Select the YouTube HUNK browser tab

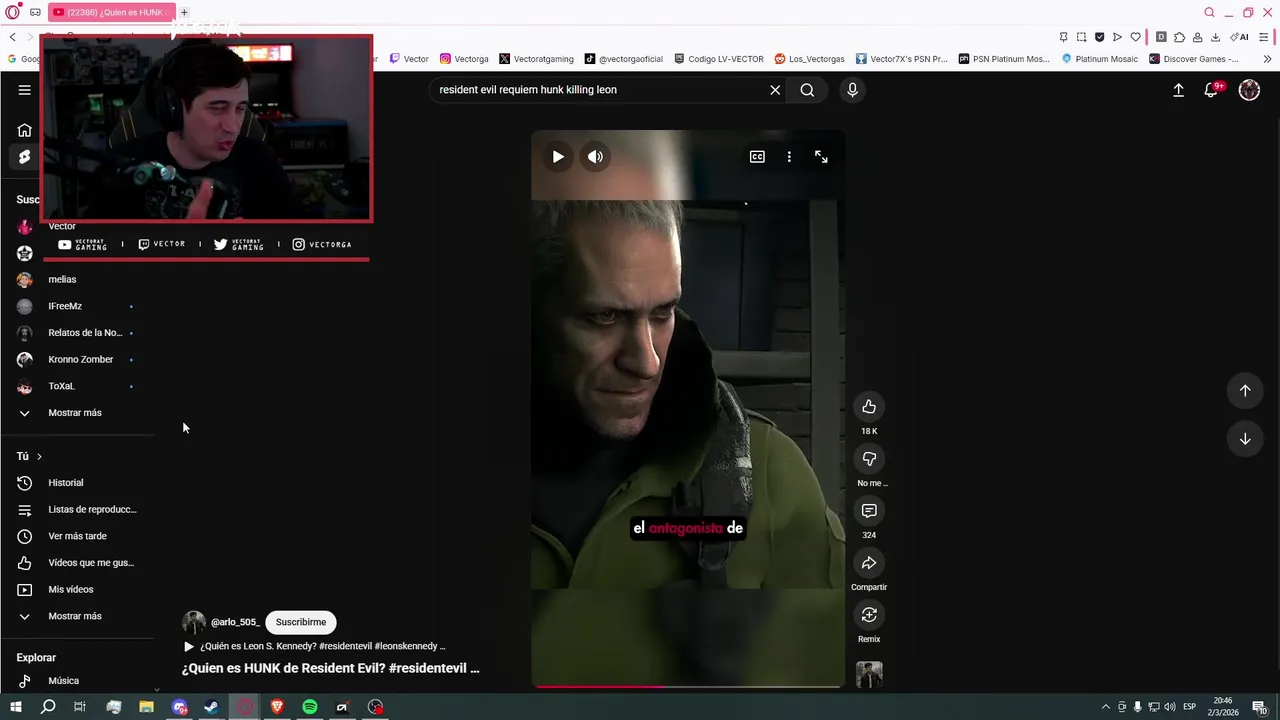click(x=110, y=12)
